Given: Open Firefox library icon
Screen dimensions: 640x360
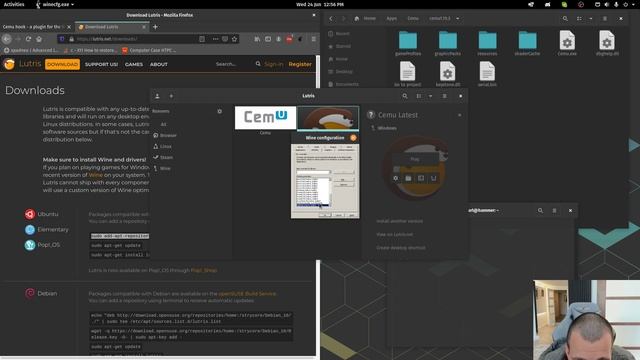Looking at the screenshot, I should pyautogui.click(x=257, y=39).
